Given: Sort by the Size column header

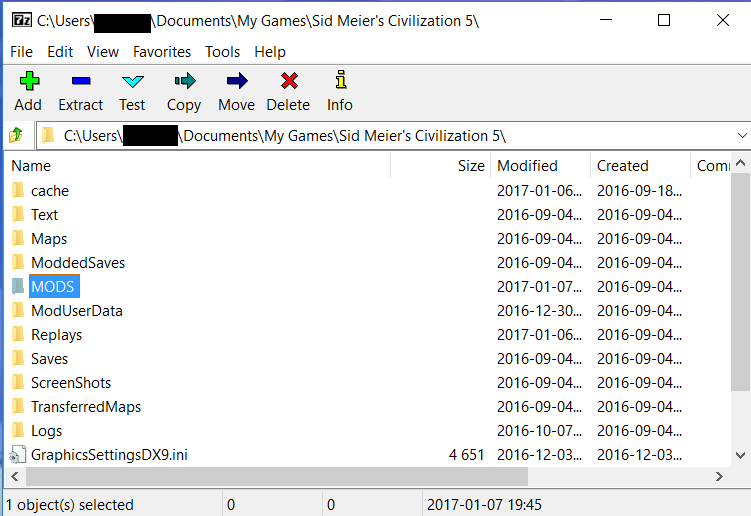Looking at the screenshot, I should 441,165.
